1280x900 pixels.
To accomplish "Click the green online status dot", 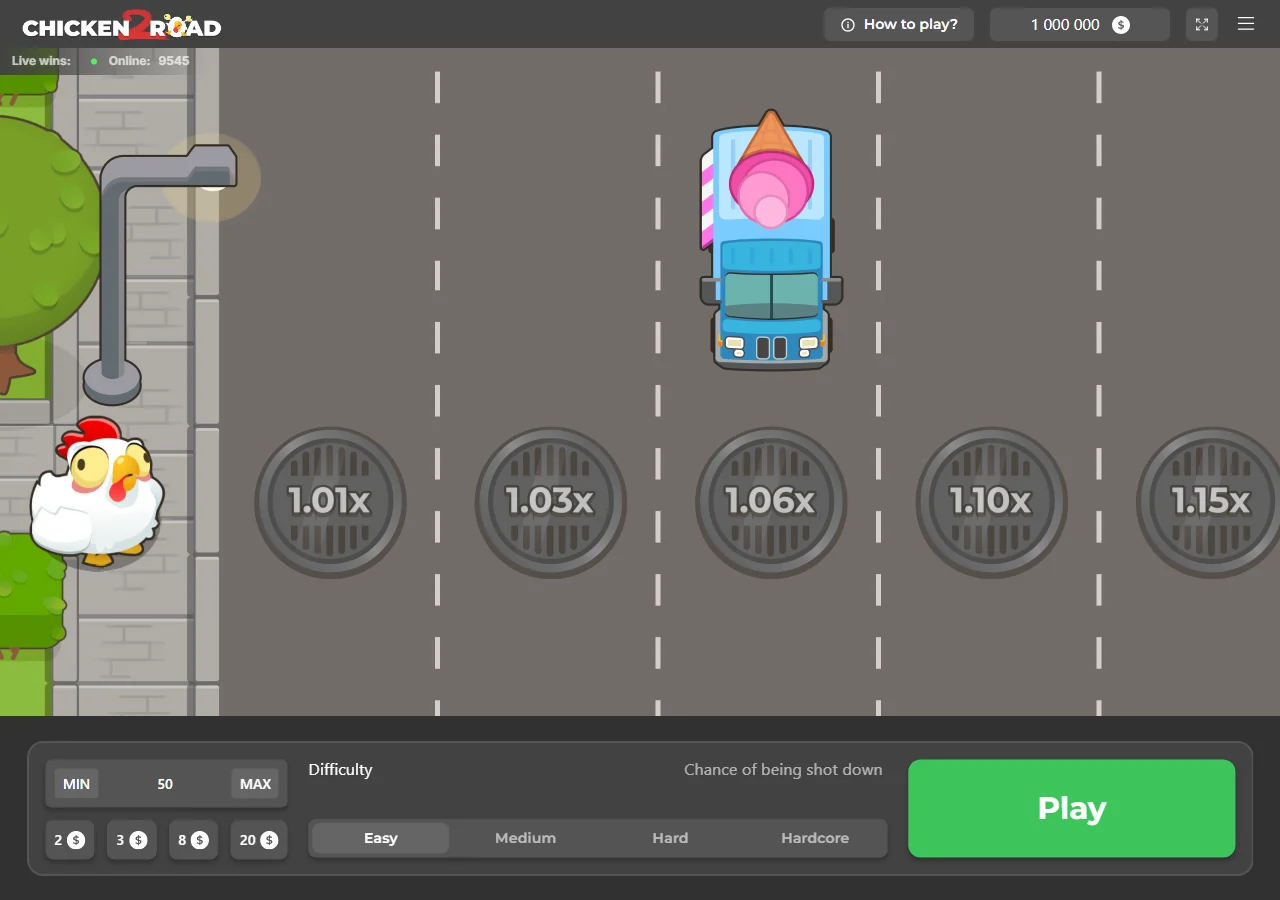I will (x=94, y=61).
